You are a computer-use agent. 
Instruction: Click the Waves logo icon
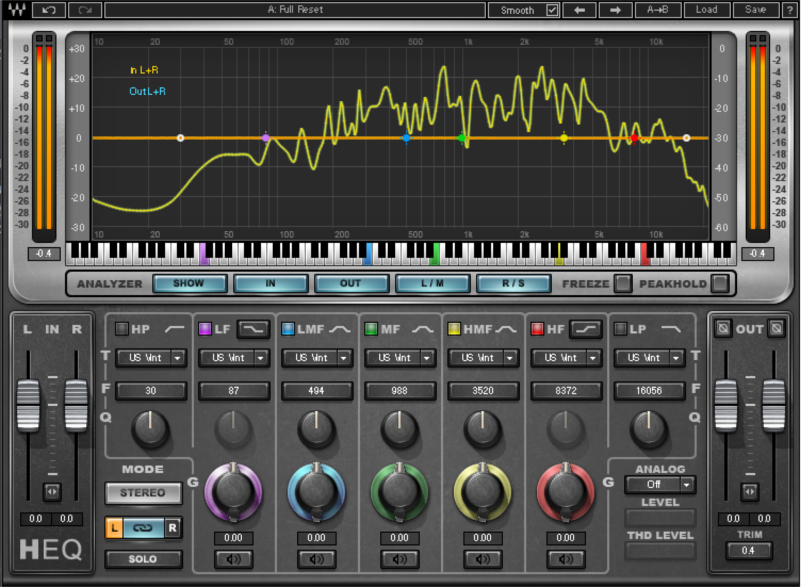[17, 10]
